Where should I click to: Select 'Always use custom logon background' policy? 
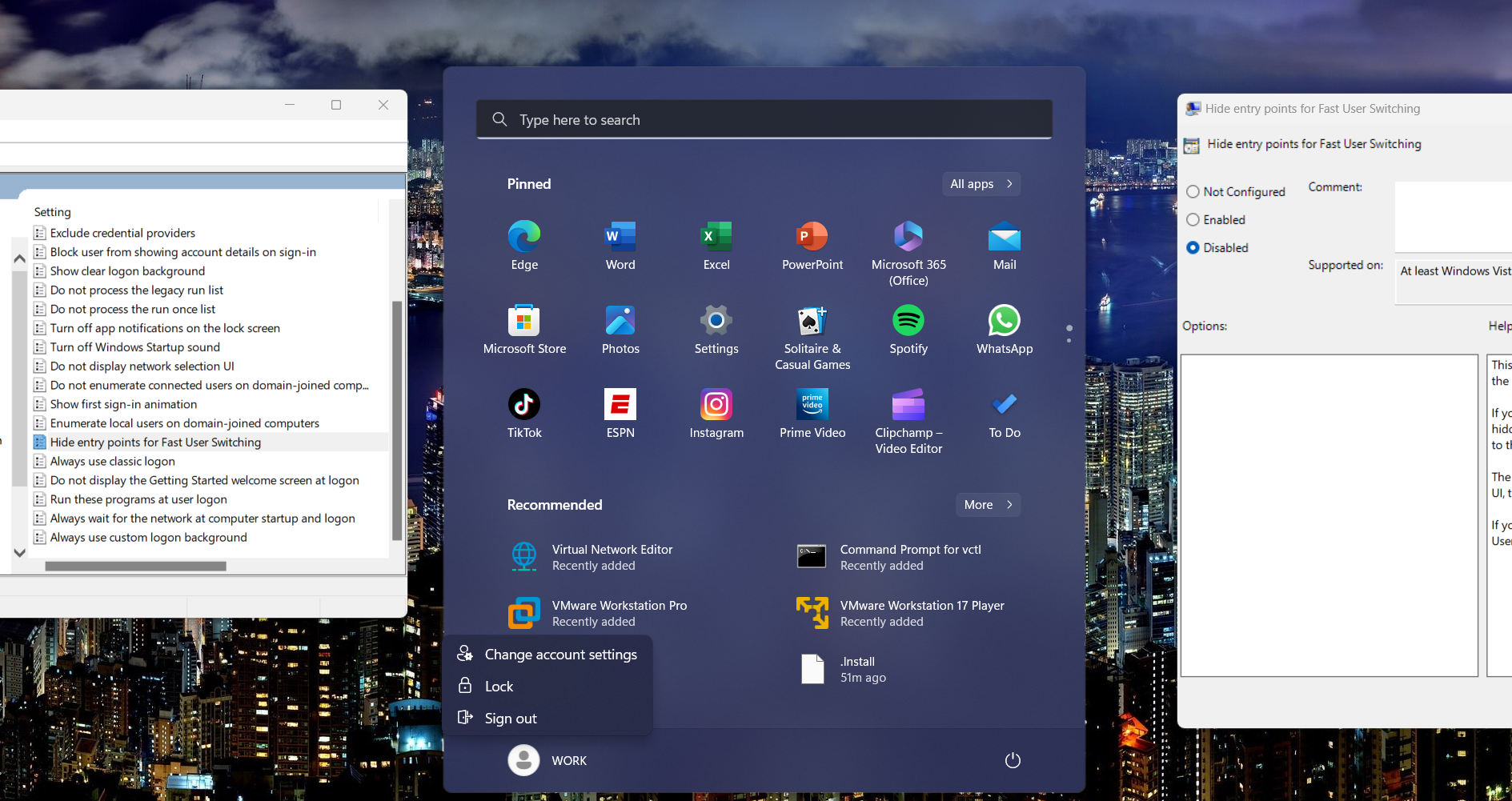tap(149, 538)
